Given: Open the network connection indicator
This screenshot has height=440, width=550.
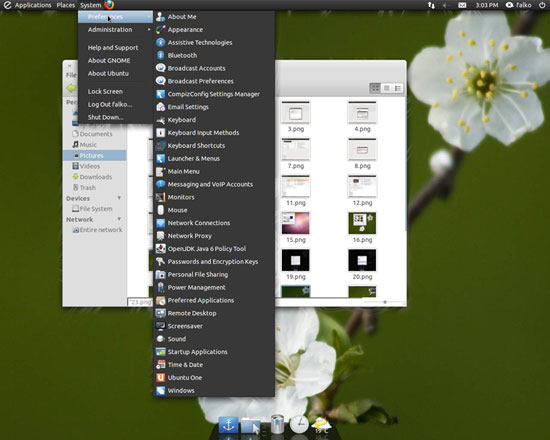Looking at the screenshot, I should pyautogui.click(x=431, y=5).
